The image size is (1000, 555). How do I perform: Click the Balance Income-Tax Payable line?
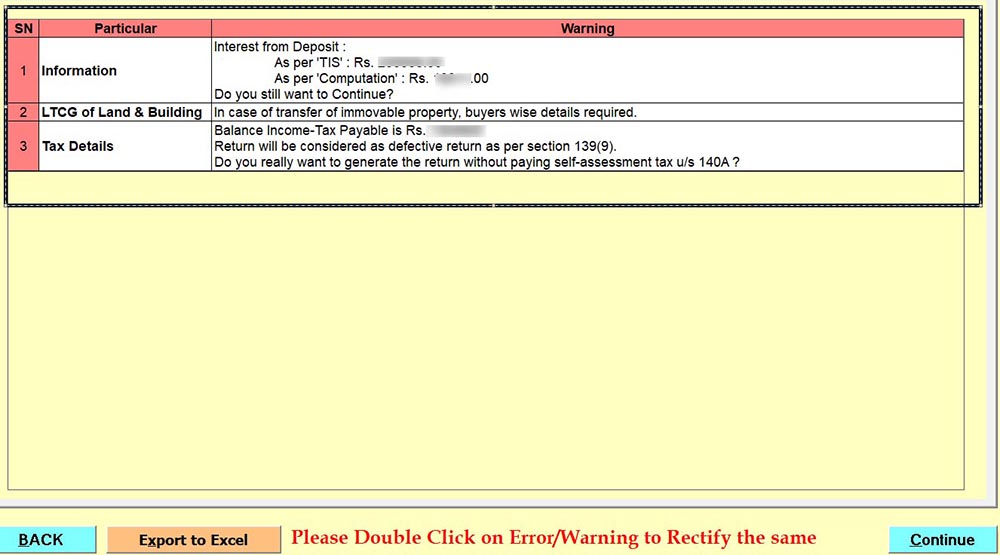pyautogui.click(x=320, y=130)
